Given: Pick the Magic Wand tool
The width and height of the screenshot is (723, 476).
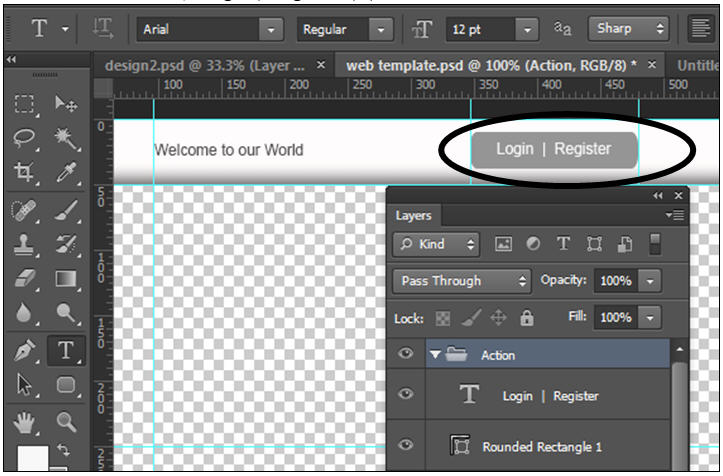Looking at the screenshot, I should click(x=66, y=138).
